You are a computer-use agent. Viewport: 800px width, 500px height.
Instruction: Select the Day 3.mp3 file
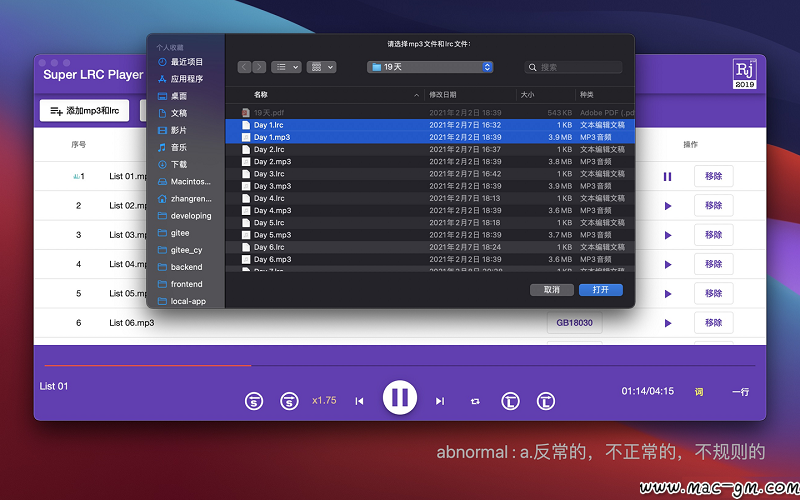tap(430, 186)
